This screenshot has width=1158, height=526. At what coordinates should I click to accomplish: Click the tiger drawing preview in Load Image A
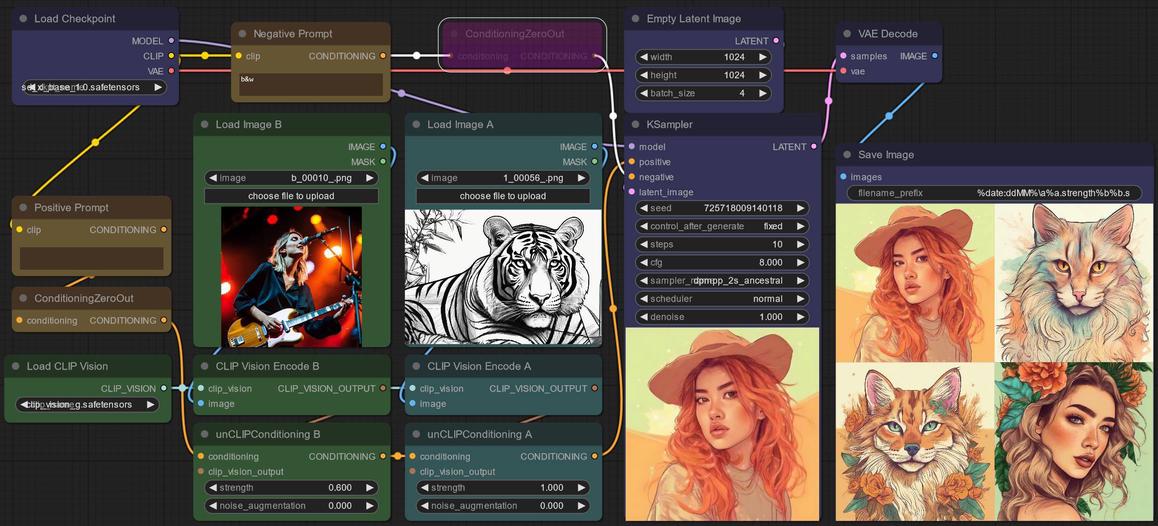pos(504,277)
